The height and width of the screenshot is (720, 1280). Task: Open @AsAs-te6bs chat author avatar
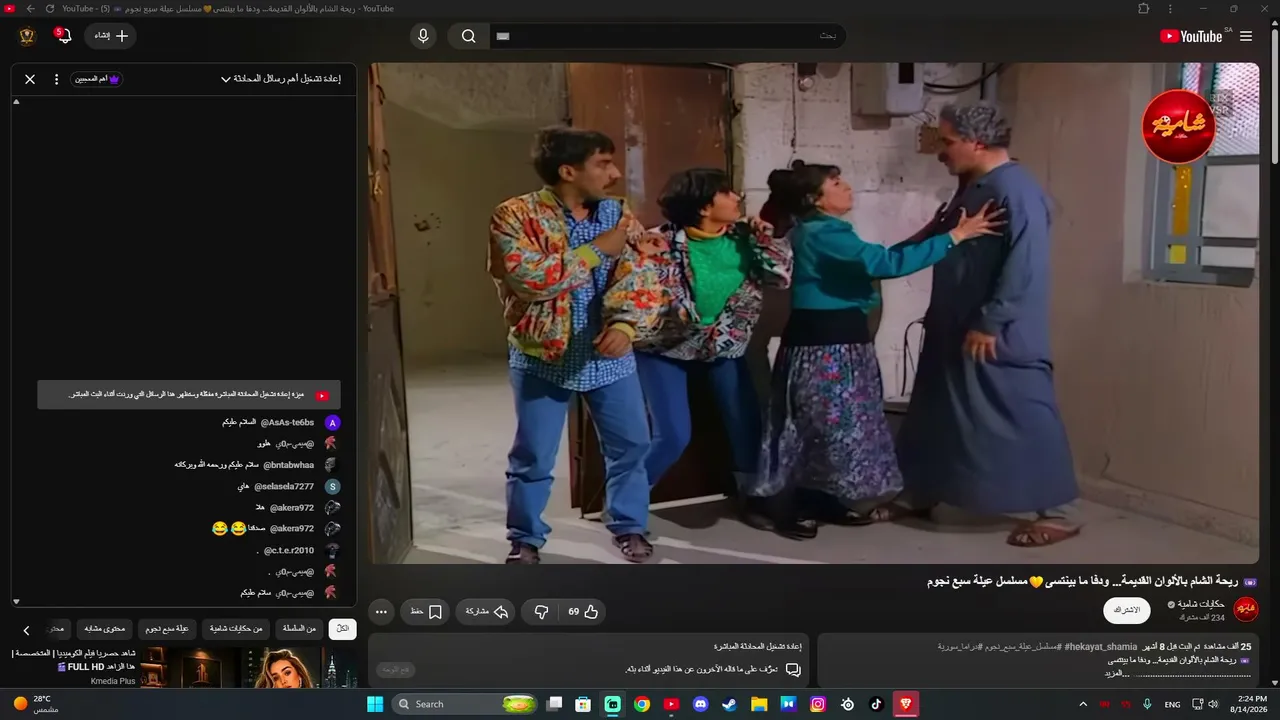pyautogui.click(x=333, y=423)
